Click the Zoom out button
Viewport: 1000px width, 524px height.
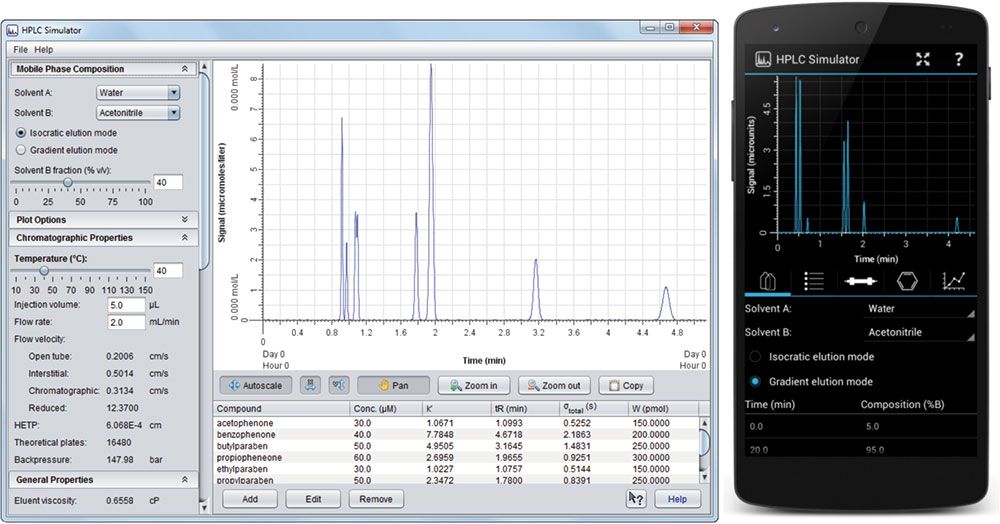554,385
